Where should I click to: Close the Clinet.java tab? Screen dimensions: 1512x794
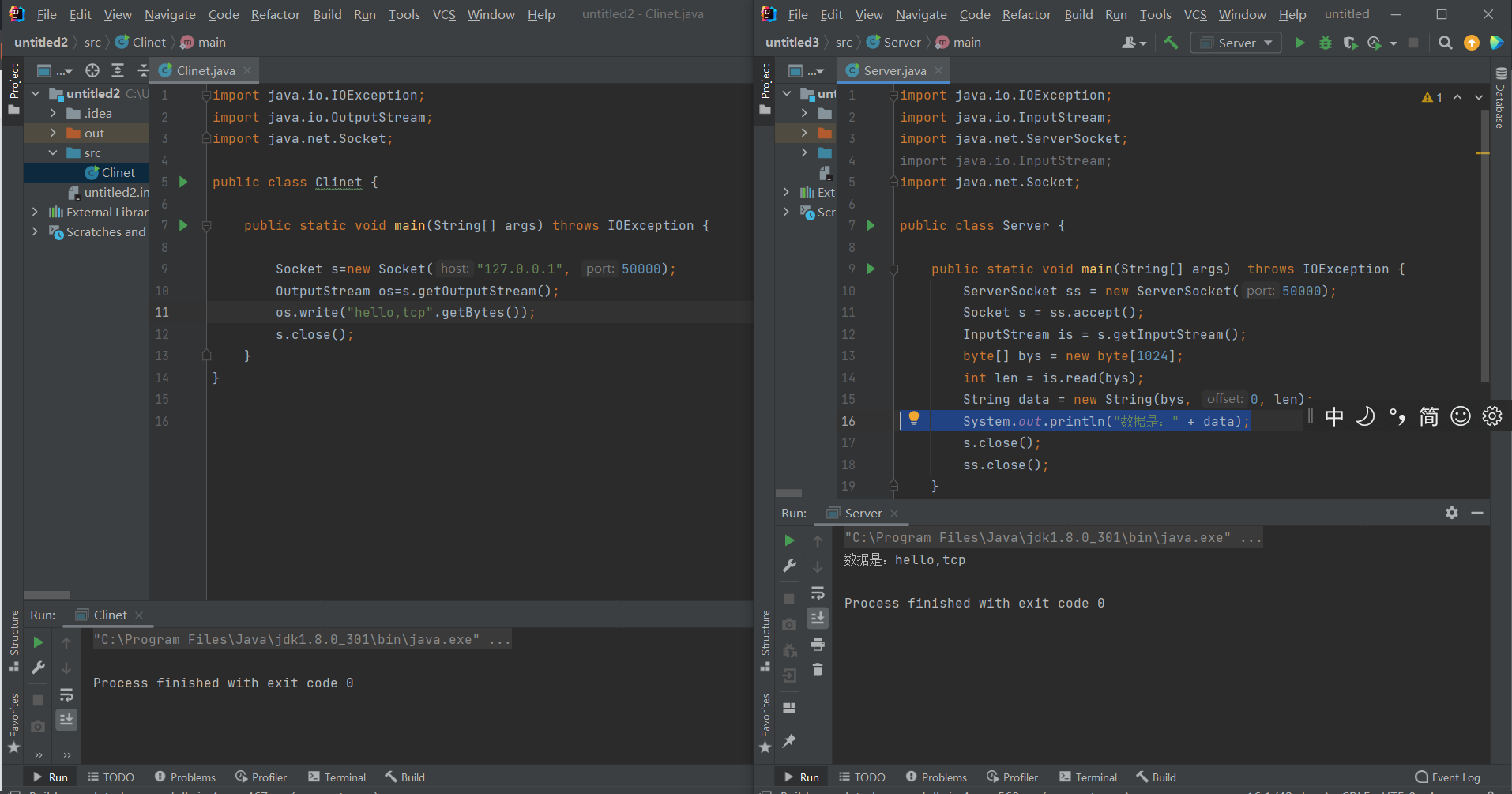(x=247, y=70)
